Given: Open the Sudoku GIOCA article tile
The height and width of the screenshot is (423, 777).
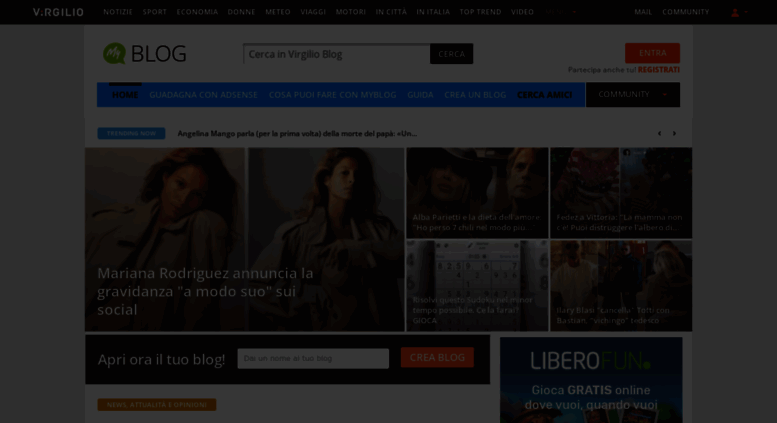Looking at the screenshot, I should point(477,286).
